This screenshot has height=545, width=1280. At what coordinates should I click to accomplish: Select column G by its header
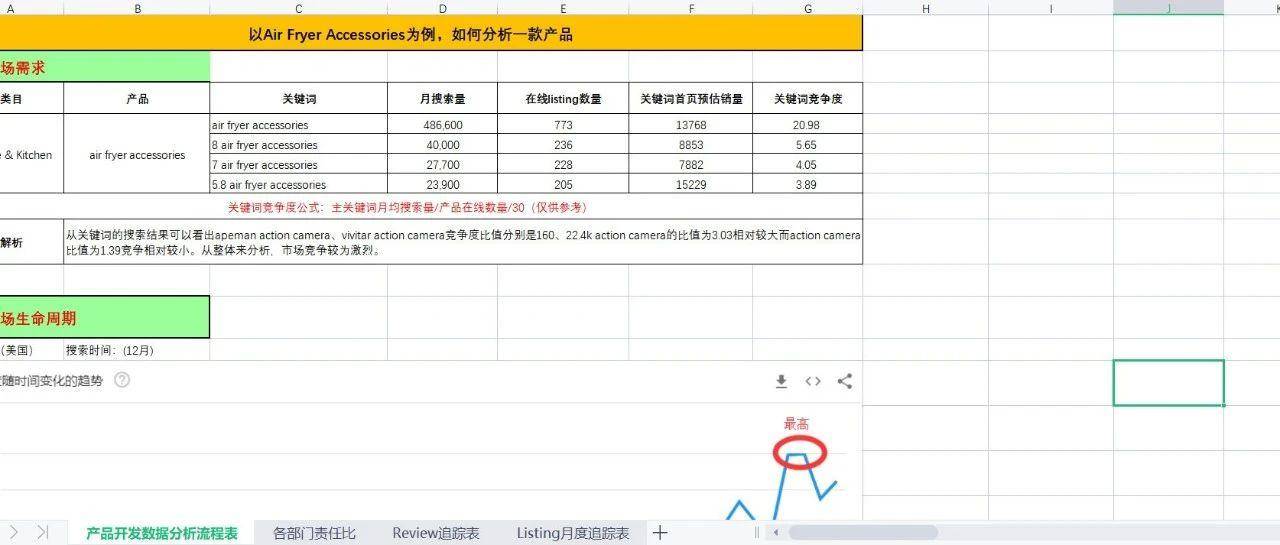(808, 7)
